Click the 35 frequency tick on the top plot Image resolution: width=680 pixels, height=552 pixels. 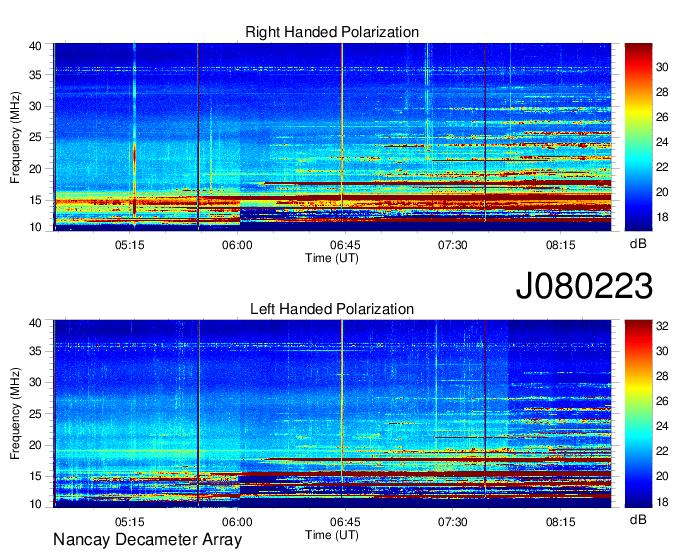[x=35, y=75]
